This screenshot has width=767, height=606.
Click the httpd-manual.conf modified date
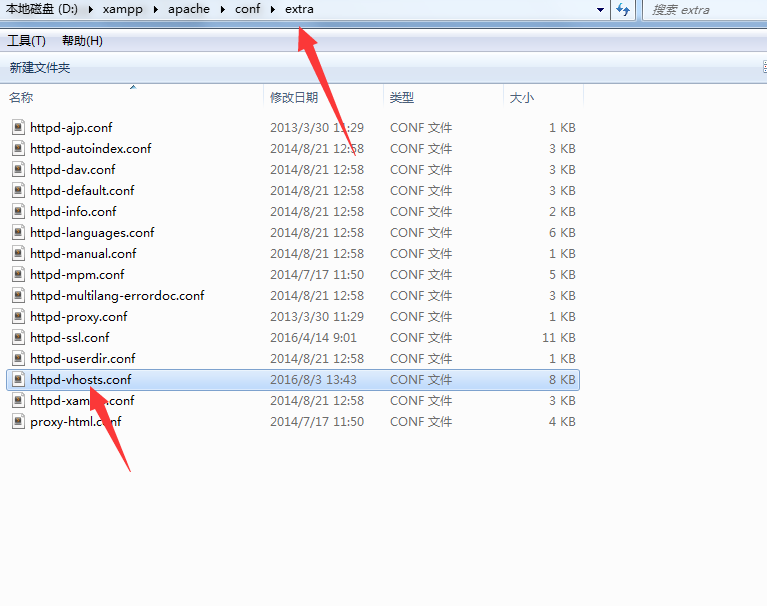coord(317,253)
